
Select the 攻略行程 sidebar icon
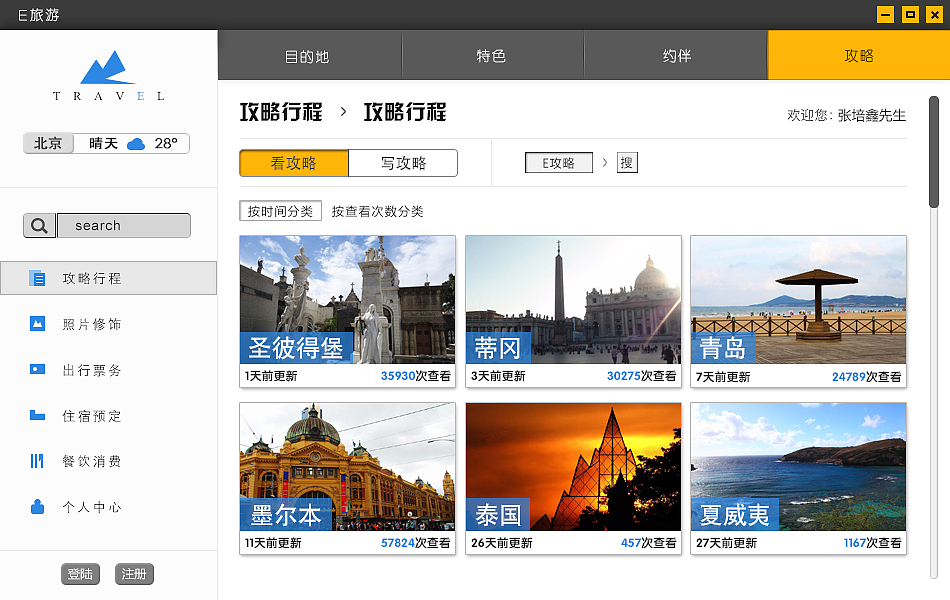[x=37, y=278]
